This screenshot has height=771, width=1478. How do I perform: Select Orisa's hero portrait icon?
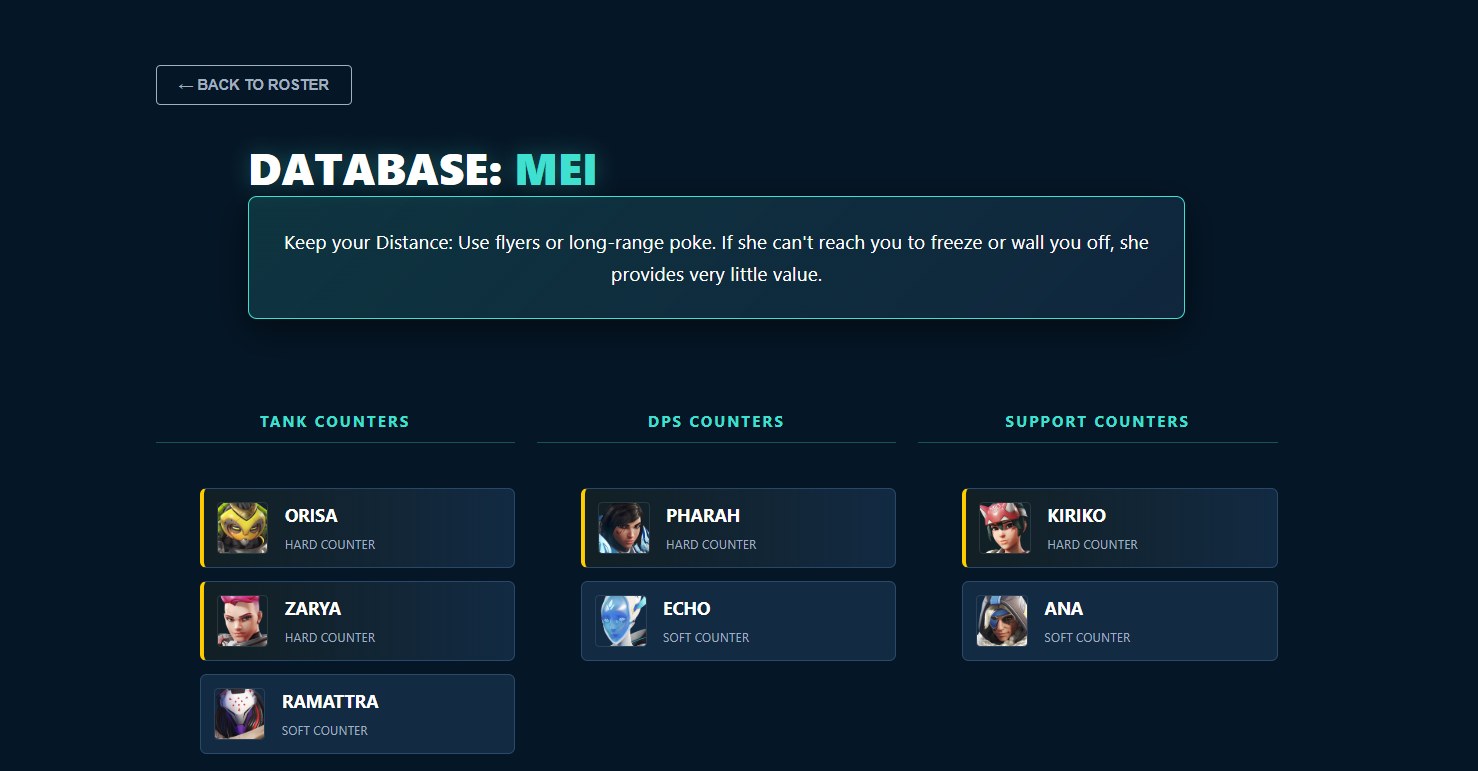point(242,528)
